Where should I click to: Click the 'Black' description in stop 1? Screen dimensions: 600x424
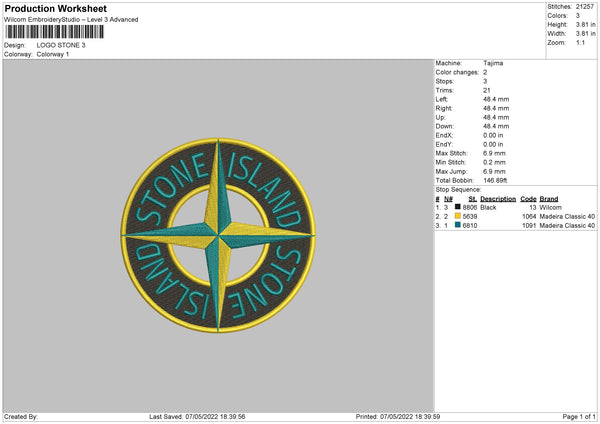[488, 207]
